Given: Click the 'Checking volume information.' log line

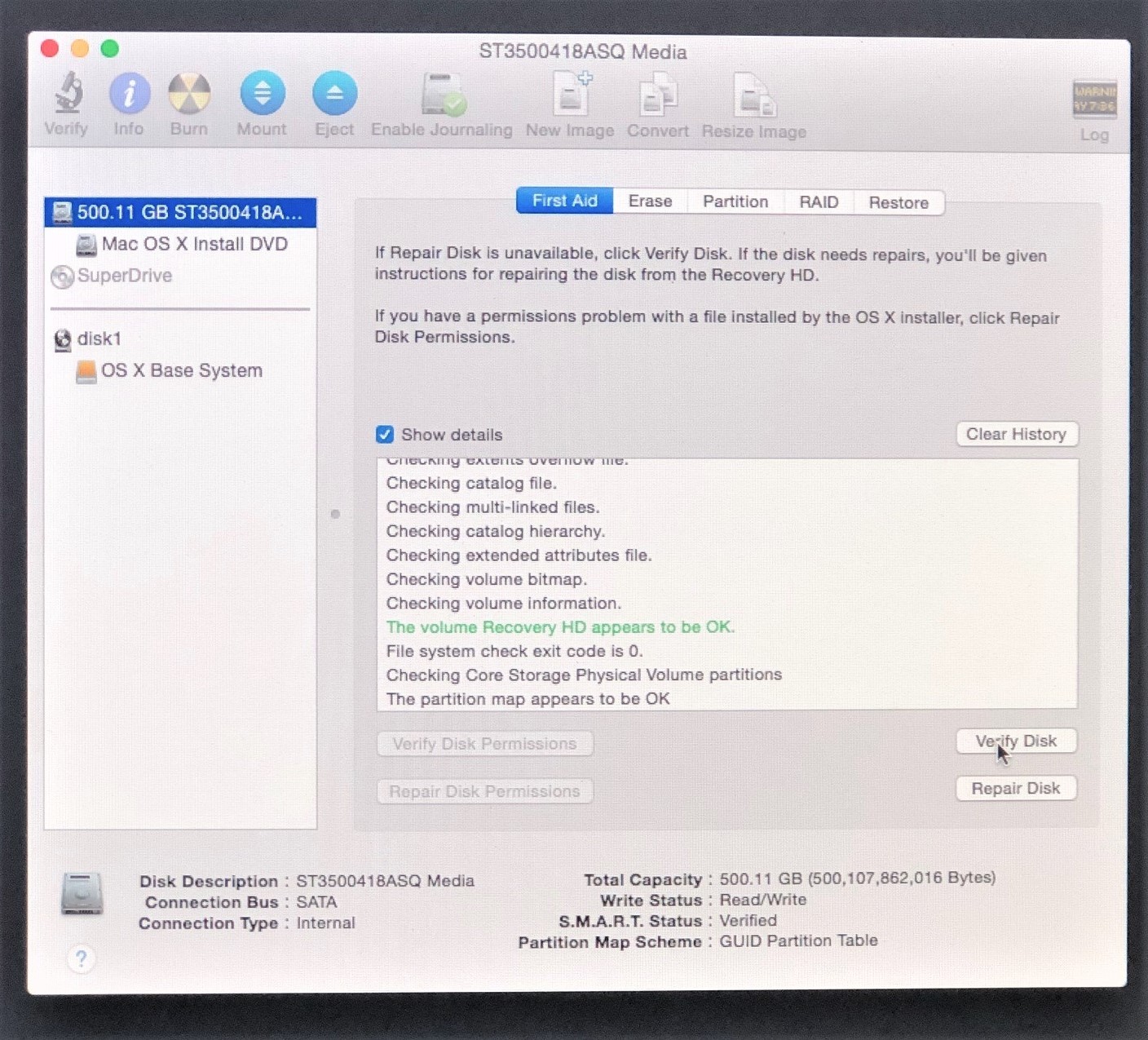Looking at the screenshot, I should pos(503,604).
